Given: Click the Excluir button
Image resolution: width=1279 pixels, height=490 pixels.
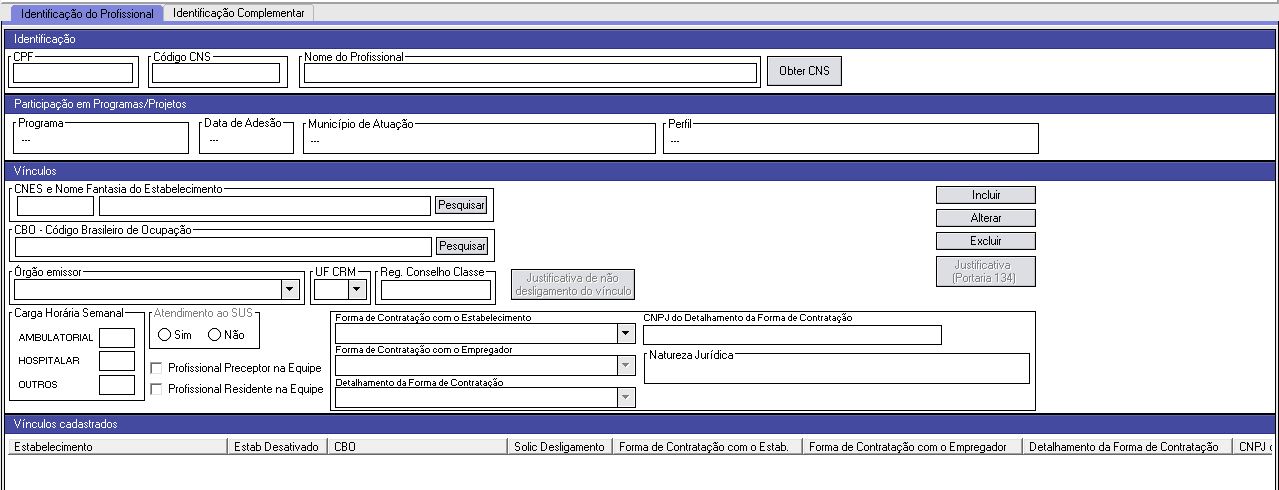Looking at the screenshot, I should point(985,241).
